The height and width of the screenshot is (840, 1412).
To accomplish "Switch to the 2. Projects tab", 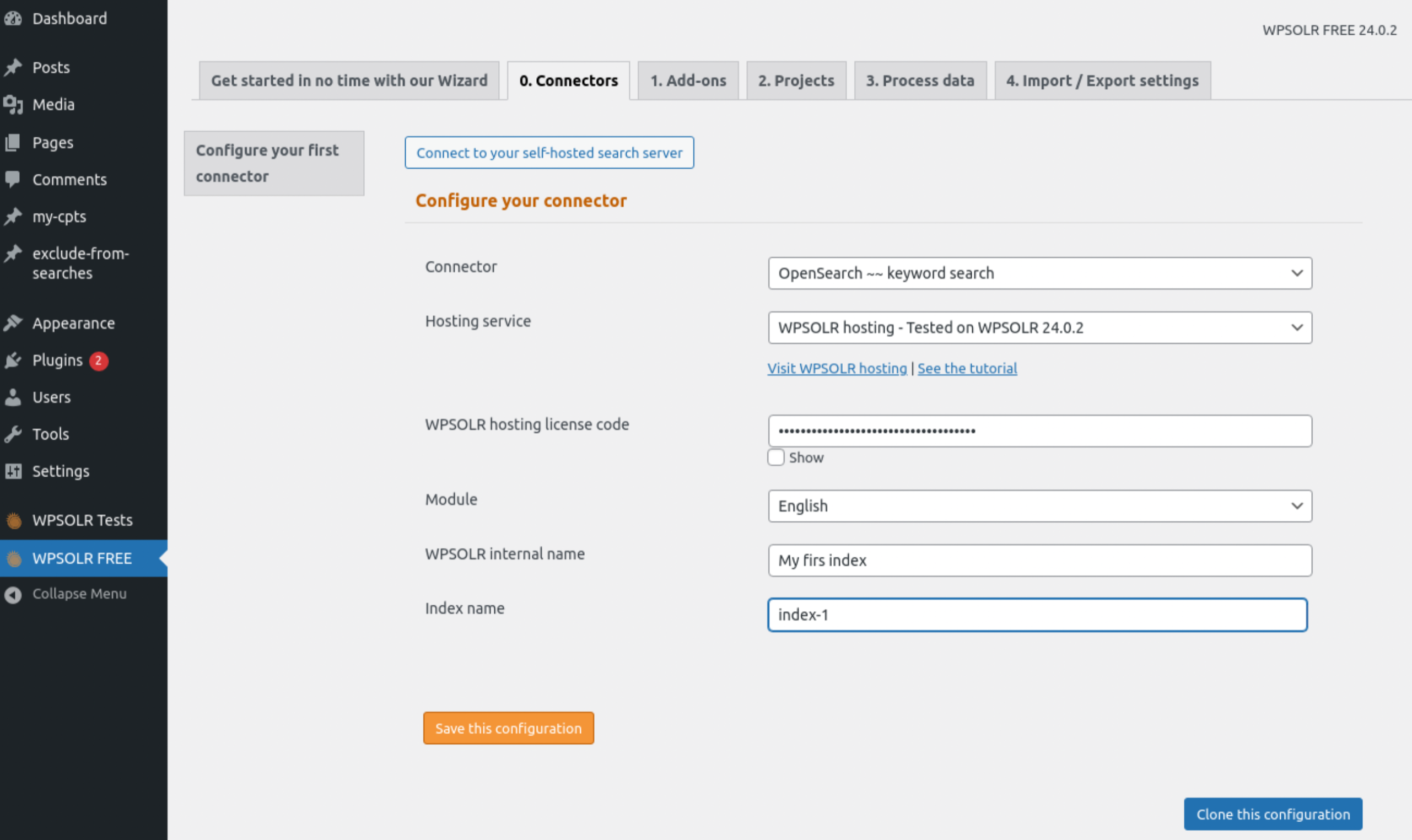I will [x=796, y=81].
